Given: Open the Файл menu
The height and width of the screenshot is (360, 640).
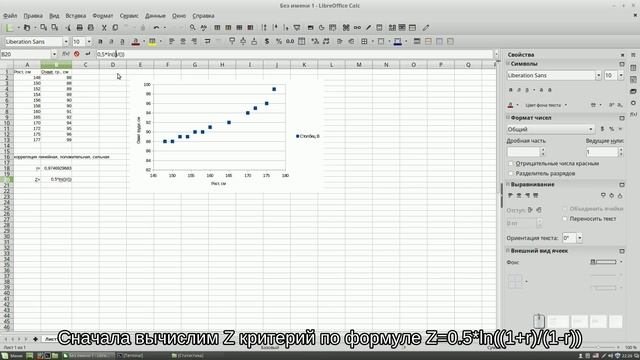Looking at the screenshot, I should coord(10,16).
